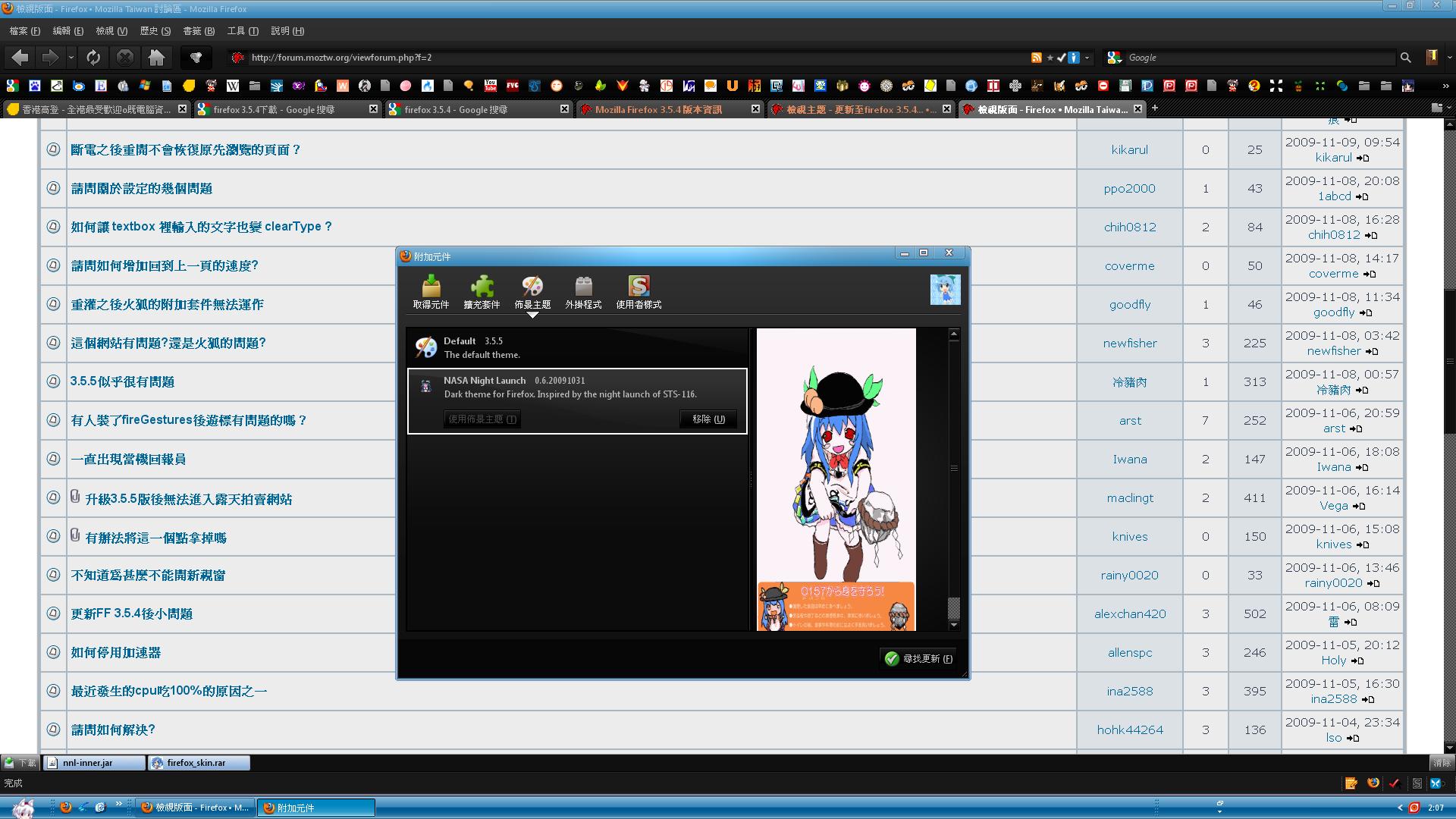Click the RSS feed icon in address bar

(1036, 58)
